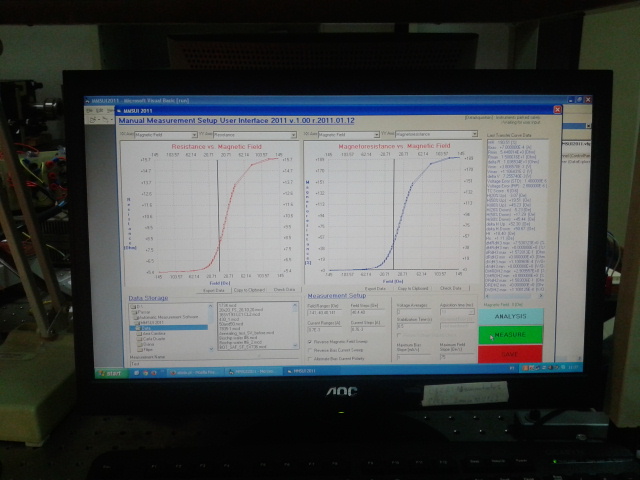Click the red SAVE button
The width and height of the screenshot is (640, 480).
(x=510, y=354)
